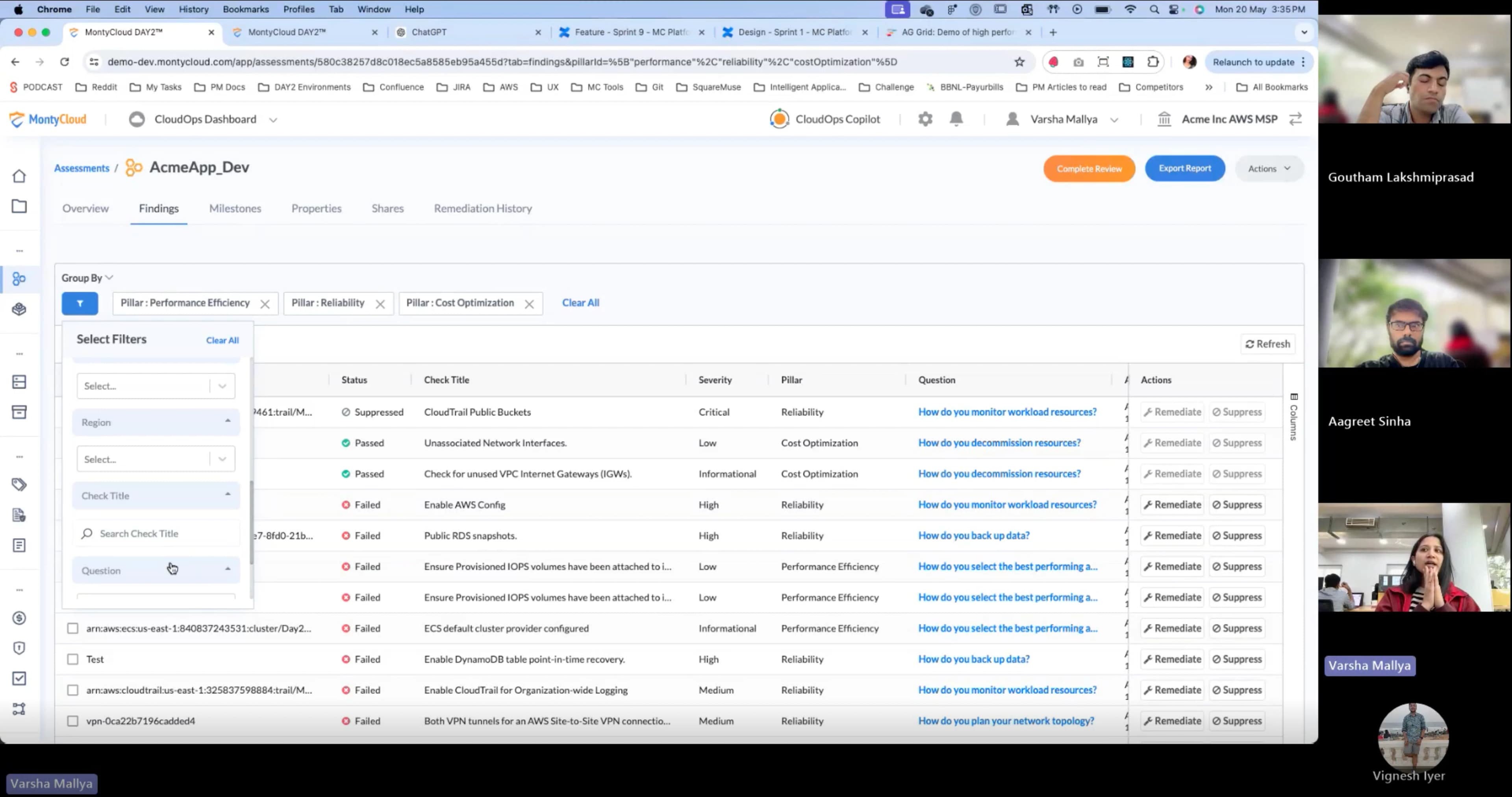Open the tags icon in sidebar

tap(19, 485)
